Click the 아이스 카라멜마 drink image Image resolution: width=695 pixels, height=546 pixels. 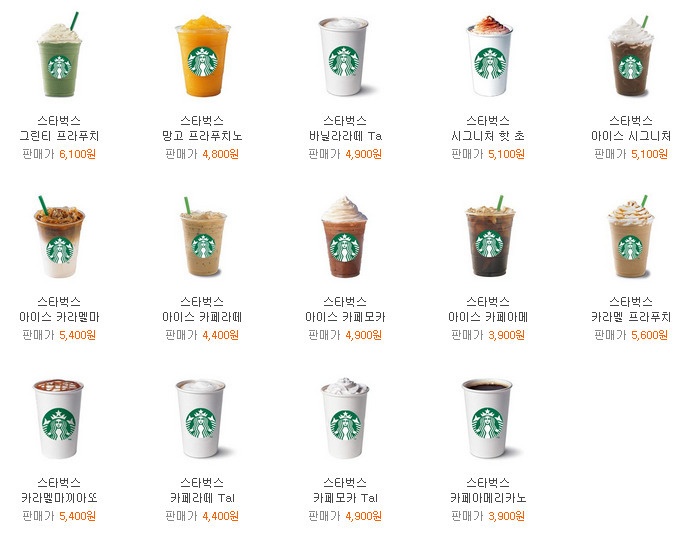[59, 237]
